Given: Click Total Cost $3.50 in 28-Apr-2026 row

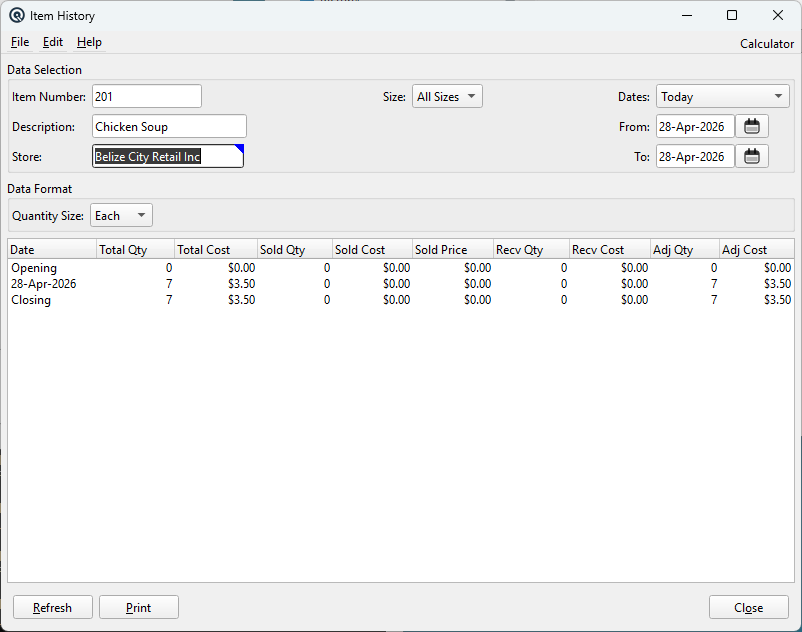Looking at the screenshot, I should tap(241, 283).
